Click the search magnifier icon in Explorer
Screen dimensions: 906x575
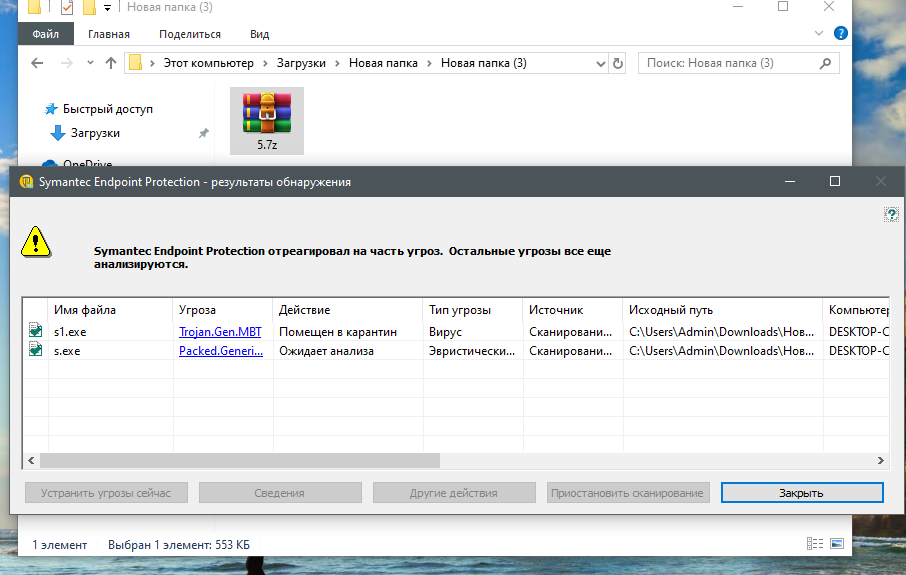click(x=825, y=63)
